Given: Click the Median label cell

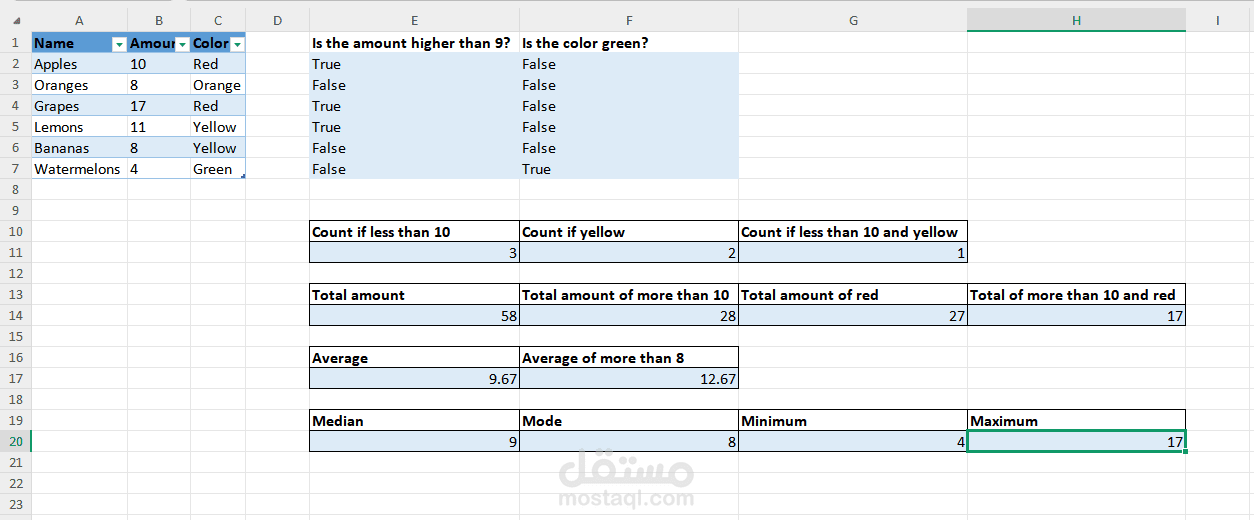Looking at the screenshot, I should click(x=414, y=421).
